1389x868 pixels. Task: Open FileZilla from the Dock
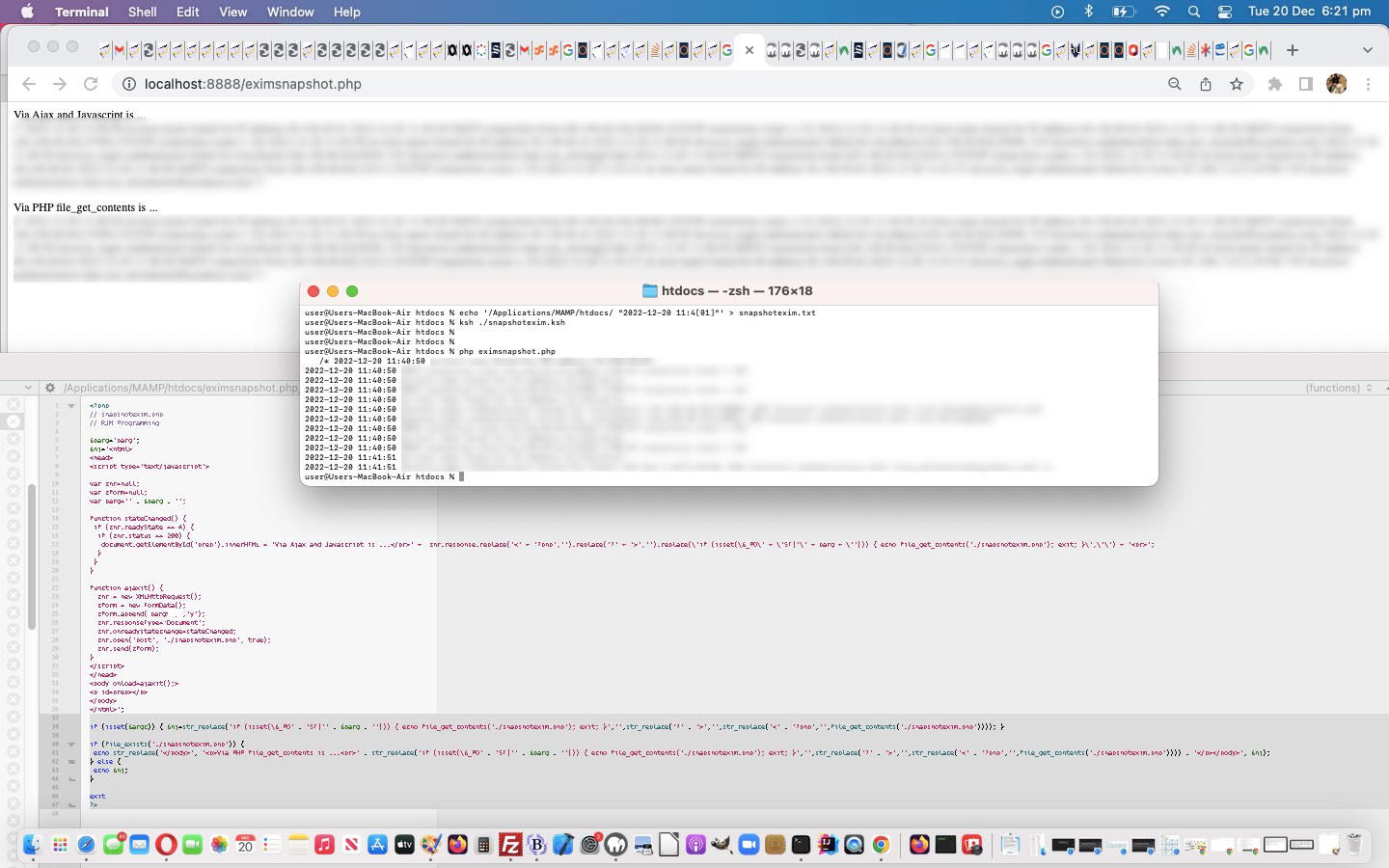tap(510, 845)
